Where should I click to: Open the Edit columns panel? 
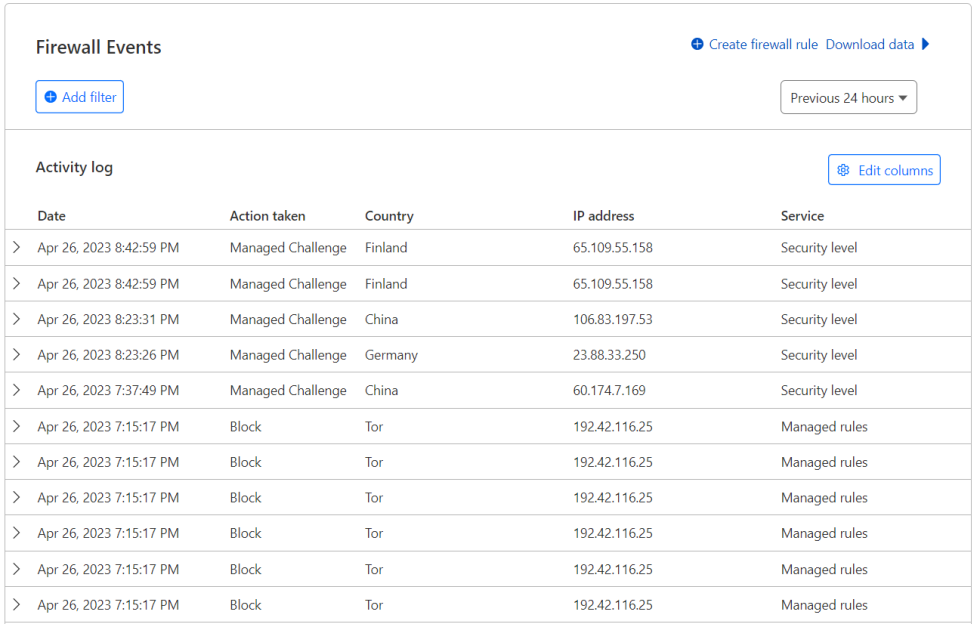(x=884, y=169)
